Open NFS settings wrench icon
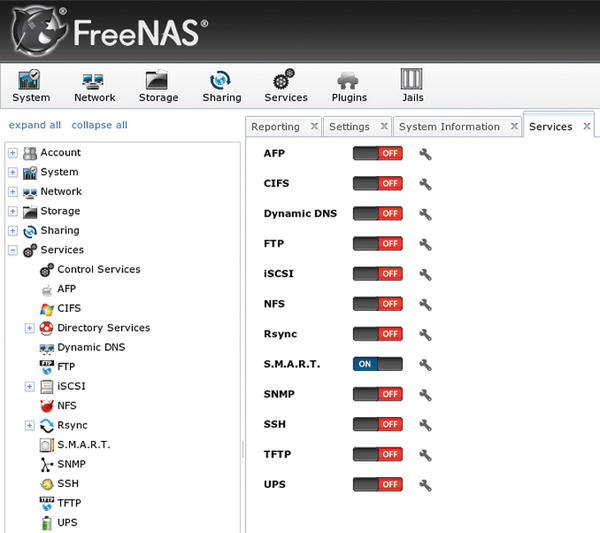The image size is (600, 533). [425, 305]
